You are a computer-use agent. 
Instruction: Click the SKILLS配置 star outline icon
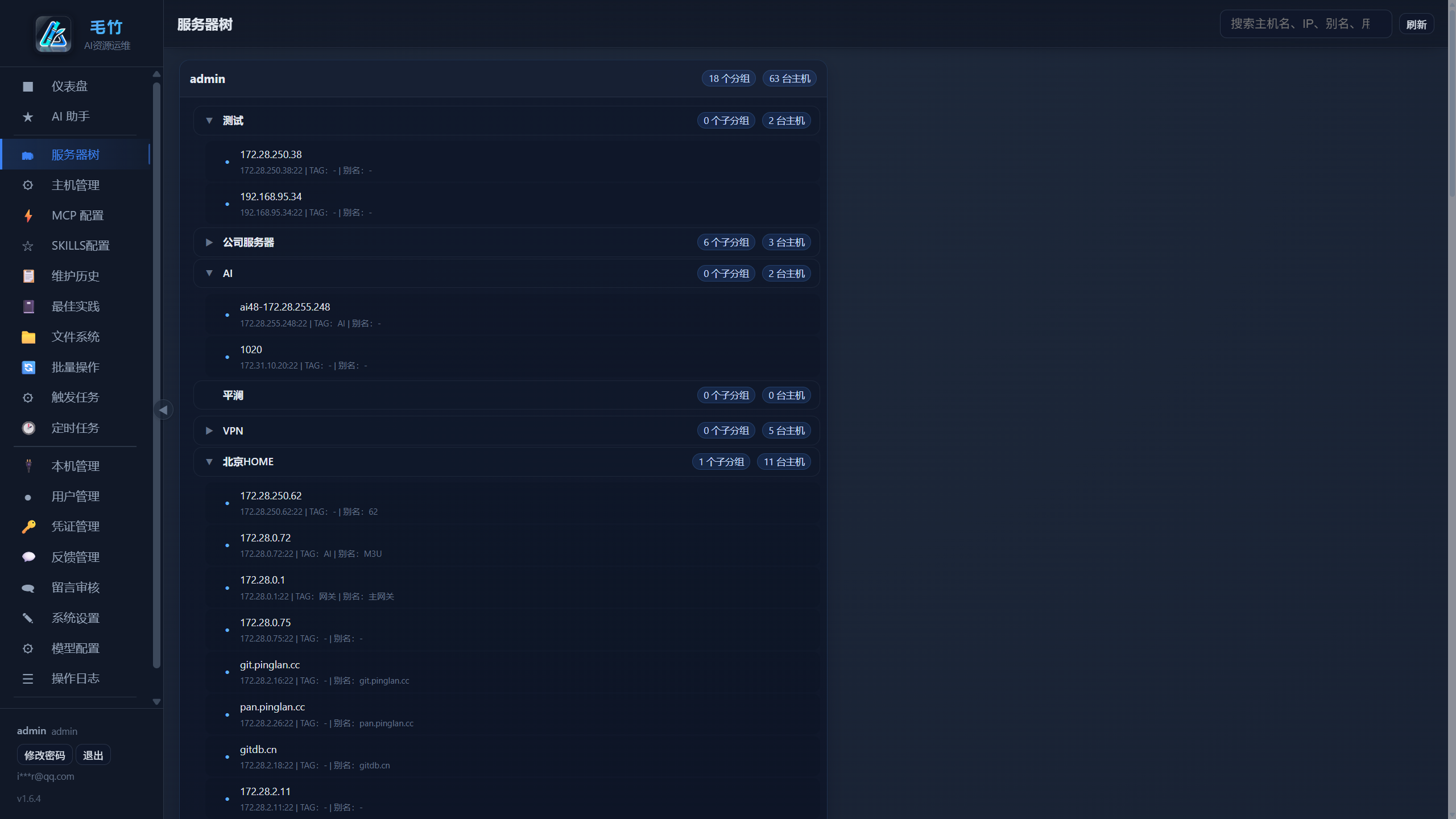coord(28,246)
